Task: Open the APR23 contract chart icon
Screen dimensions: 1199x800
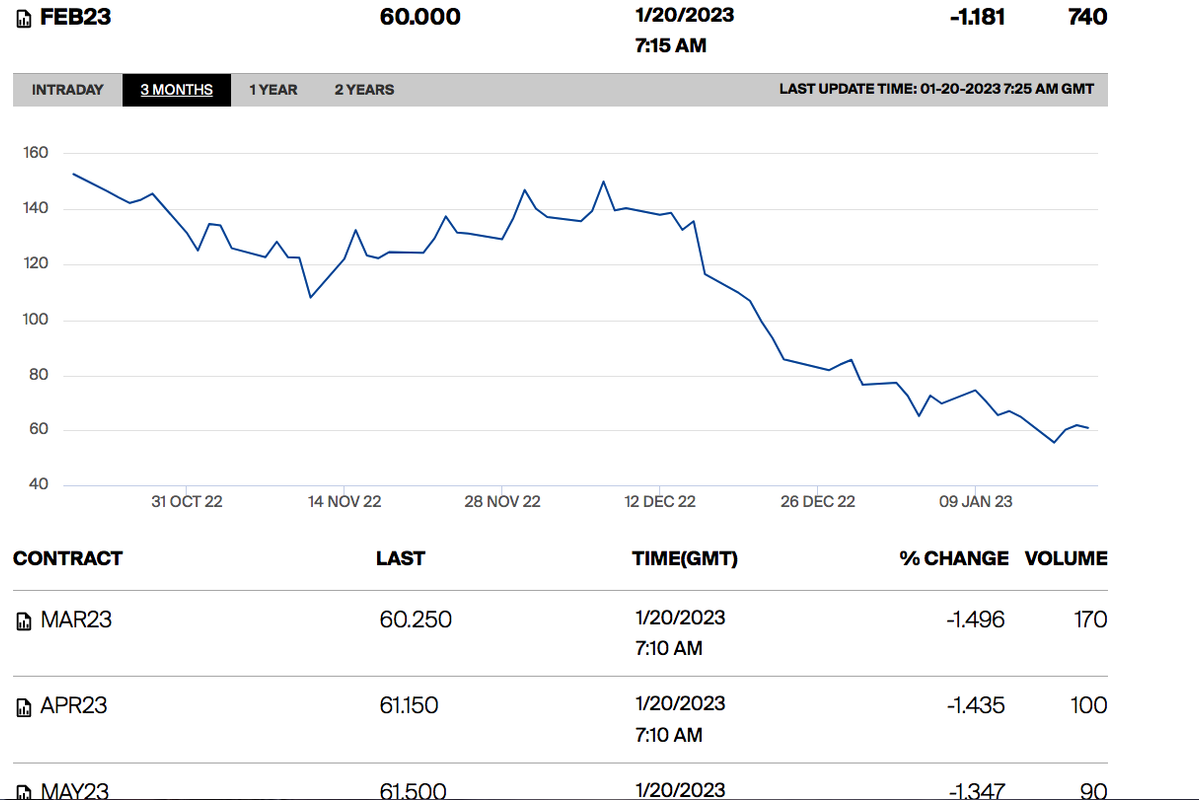Action: (x=24, y=707)
